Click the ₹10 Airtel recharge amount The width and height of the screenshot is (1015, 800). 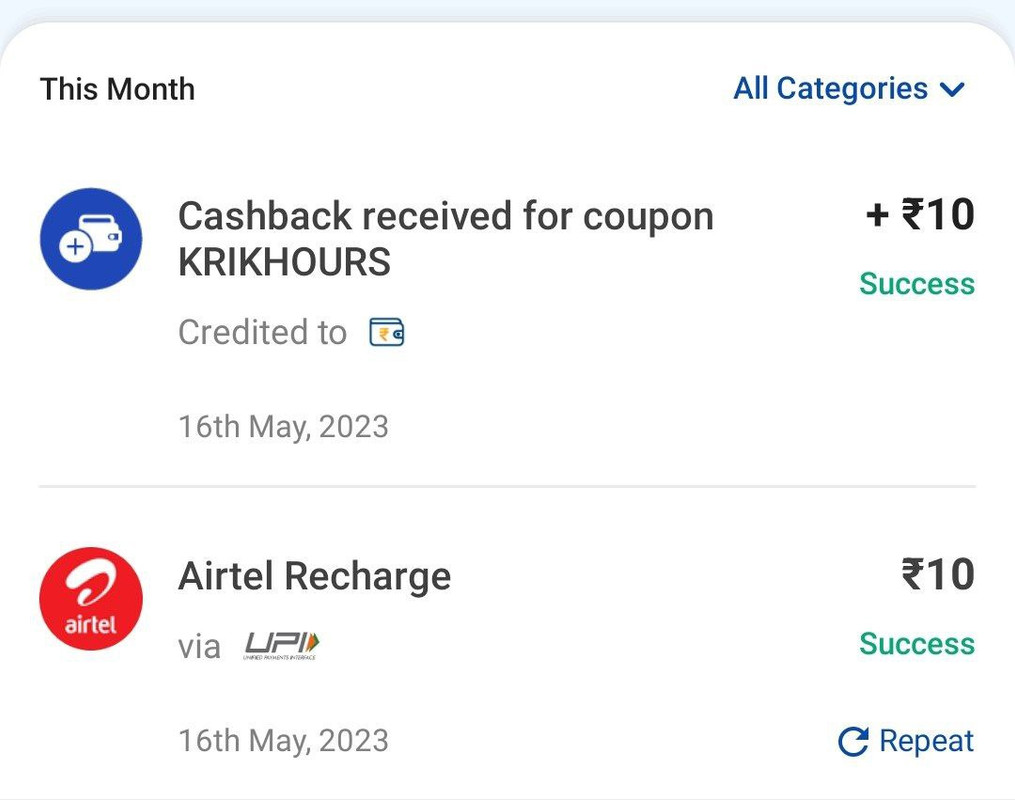pyautogui.click(x=938, y=574)
